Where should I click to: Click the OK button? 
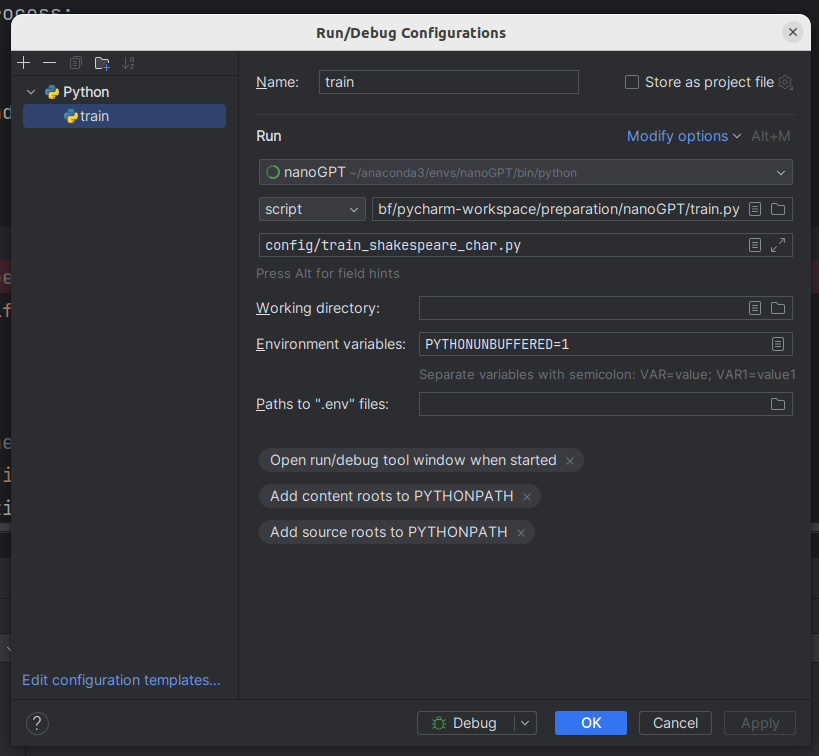coord(590,723)
